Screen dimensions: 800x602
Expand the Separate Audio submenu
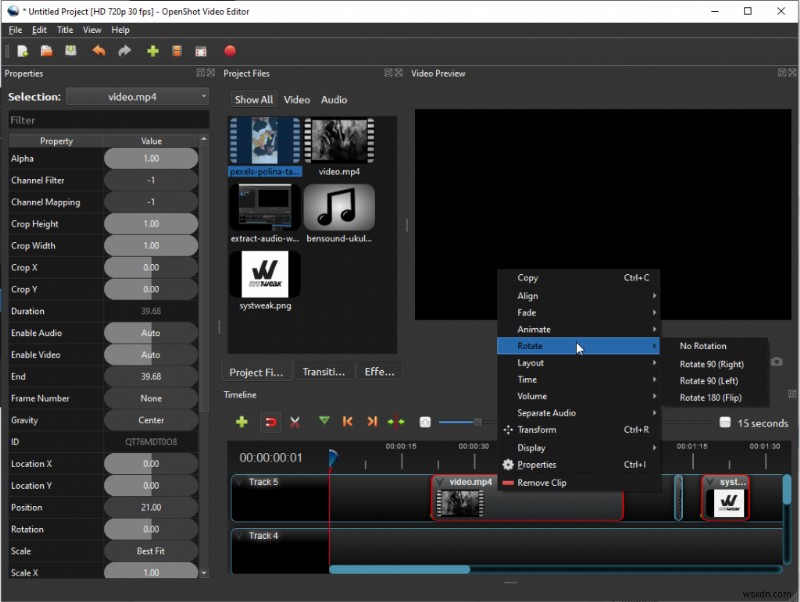tap(579, 413)
